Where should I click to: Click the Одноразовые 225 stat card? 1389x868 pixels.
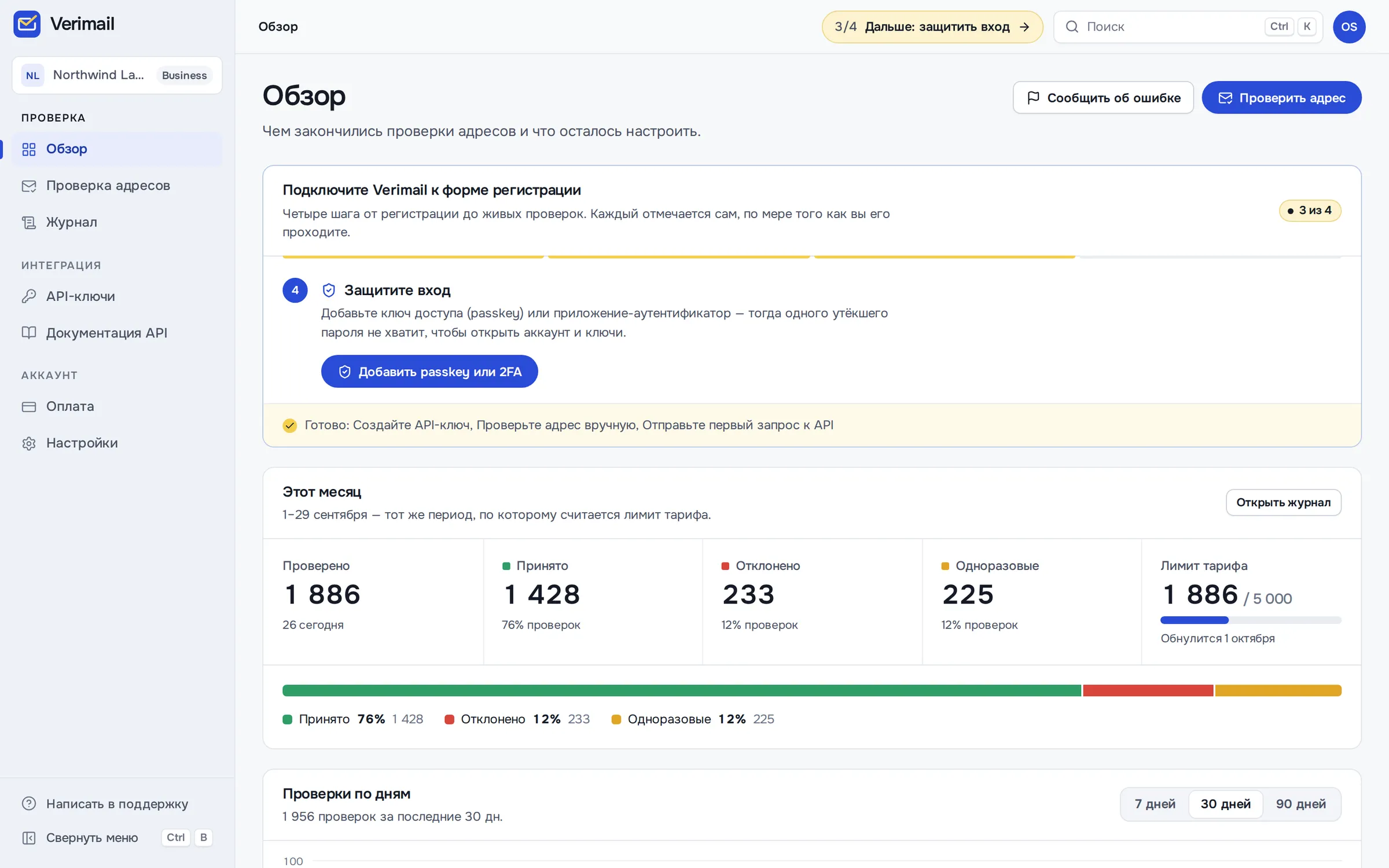click(x=1032, y=602)
